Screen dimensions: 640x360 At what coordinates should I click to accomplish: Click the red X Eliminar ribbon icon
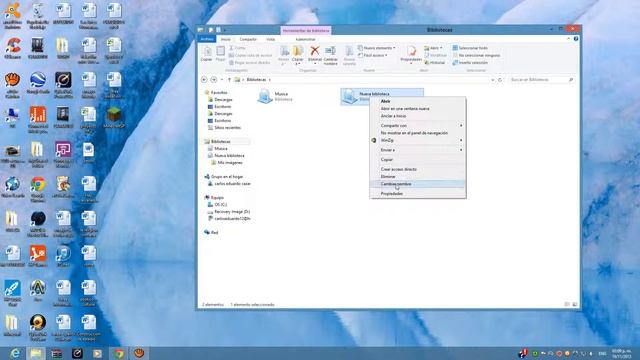point(315,54)
